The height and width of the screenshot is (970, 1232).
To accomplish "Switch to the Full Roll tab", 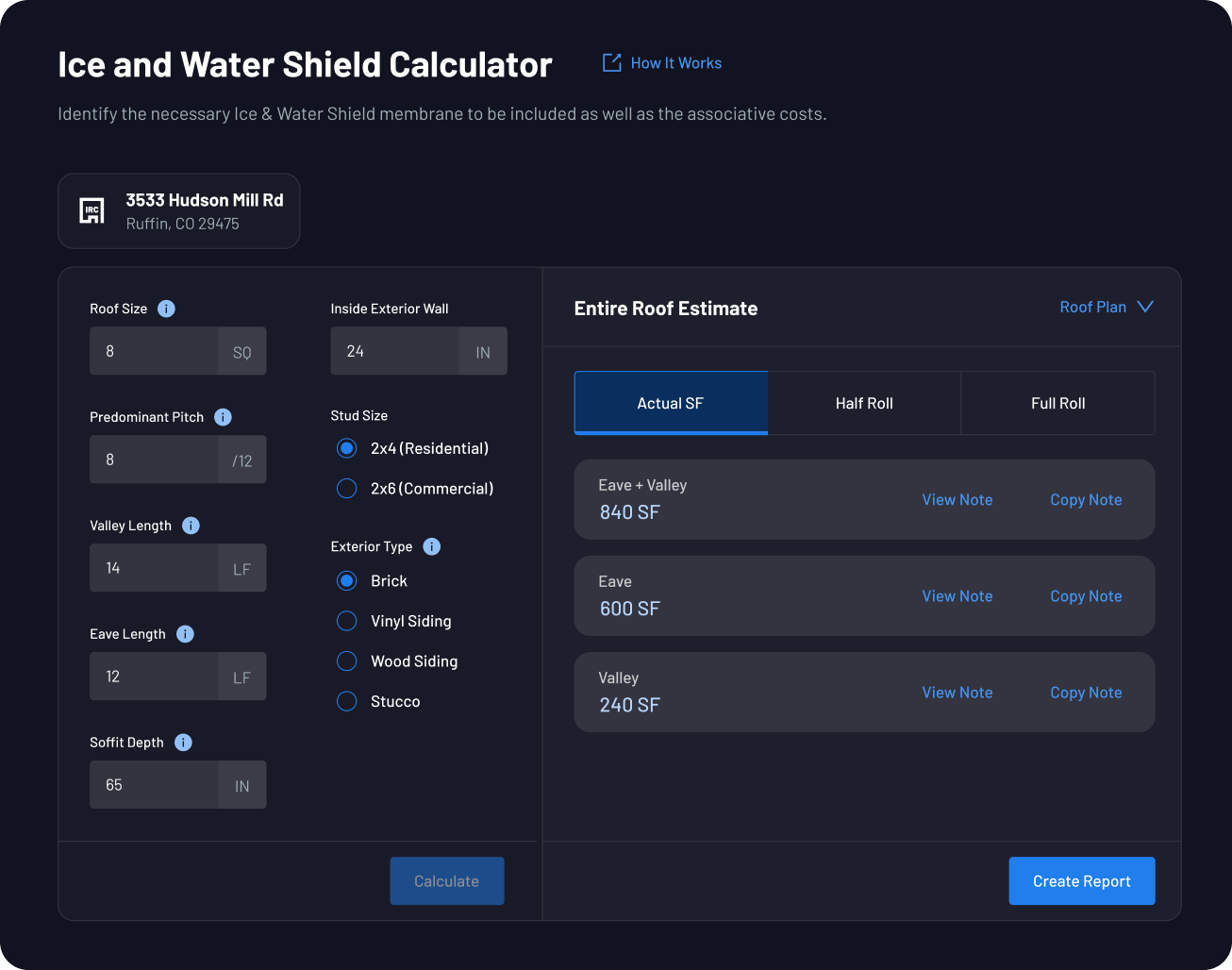I will [1057, 403].
